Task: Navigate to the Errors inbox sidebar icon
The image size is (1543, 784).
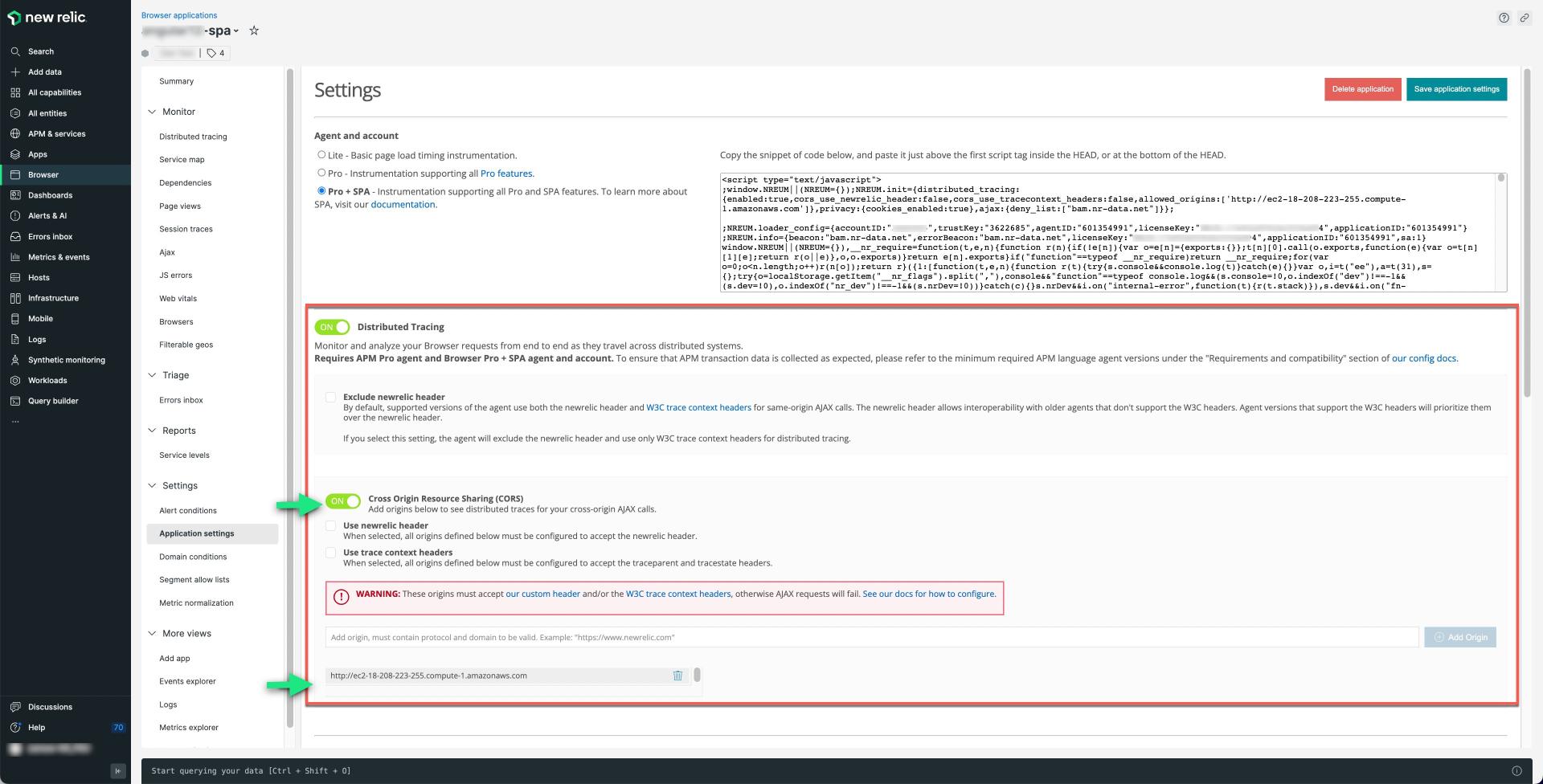Action: pyautogui.click(x=49, y=236)
